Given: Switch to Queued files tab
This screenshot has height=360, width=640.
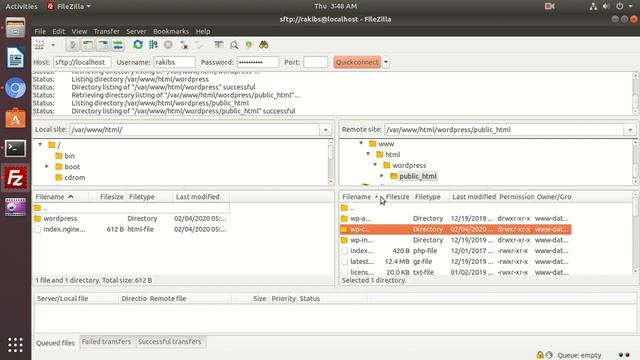Looking at the screenshot, I should pyautogui.click(x=55, y=343).
